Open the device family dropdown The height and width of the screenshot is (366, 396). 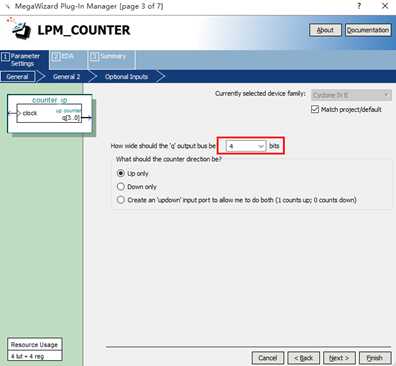(351, 95)
